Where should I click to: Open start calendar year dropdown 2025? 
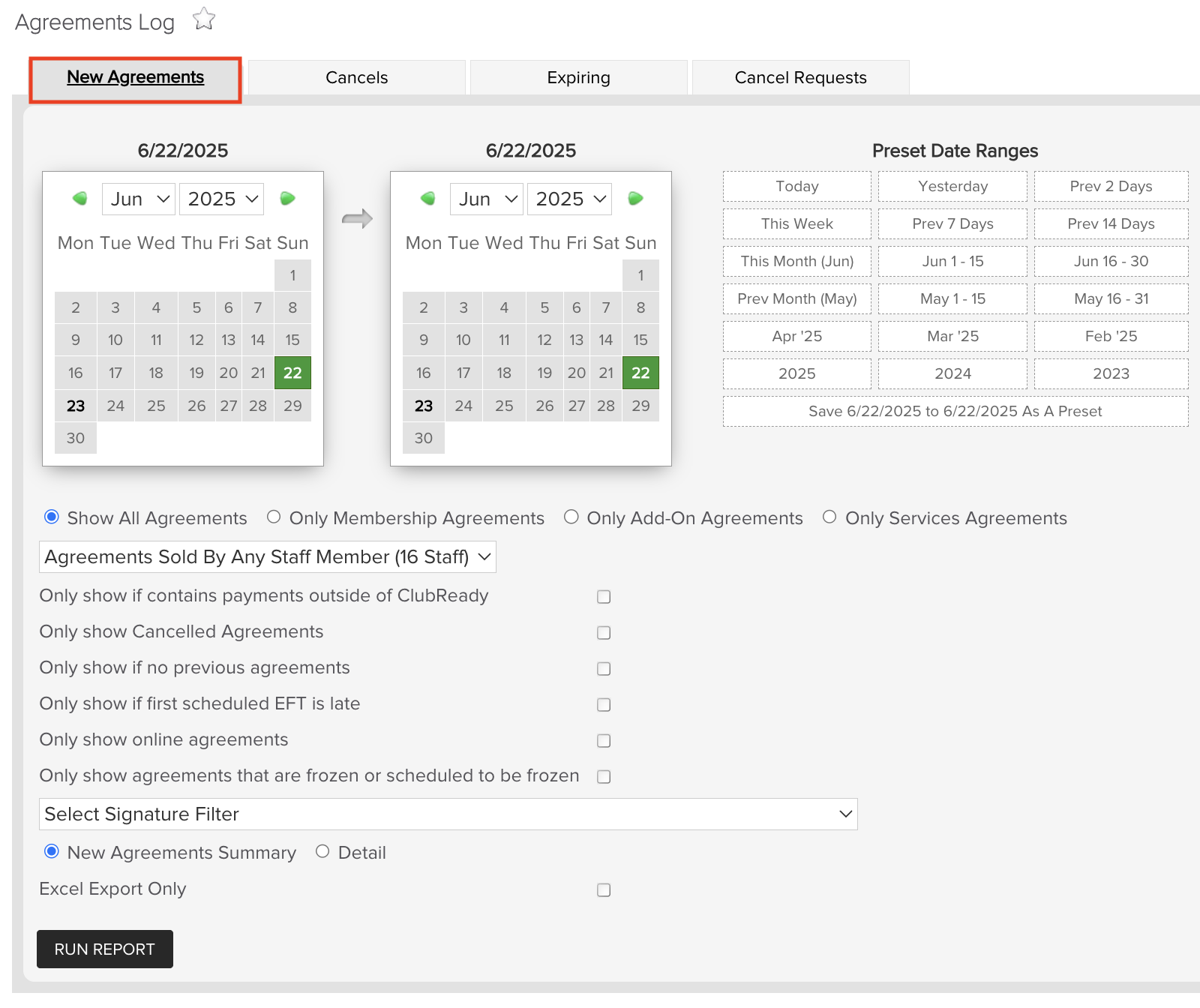222,199
